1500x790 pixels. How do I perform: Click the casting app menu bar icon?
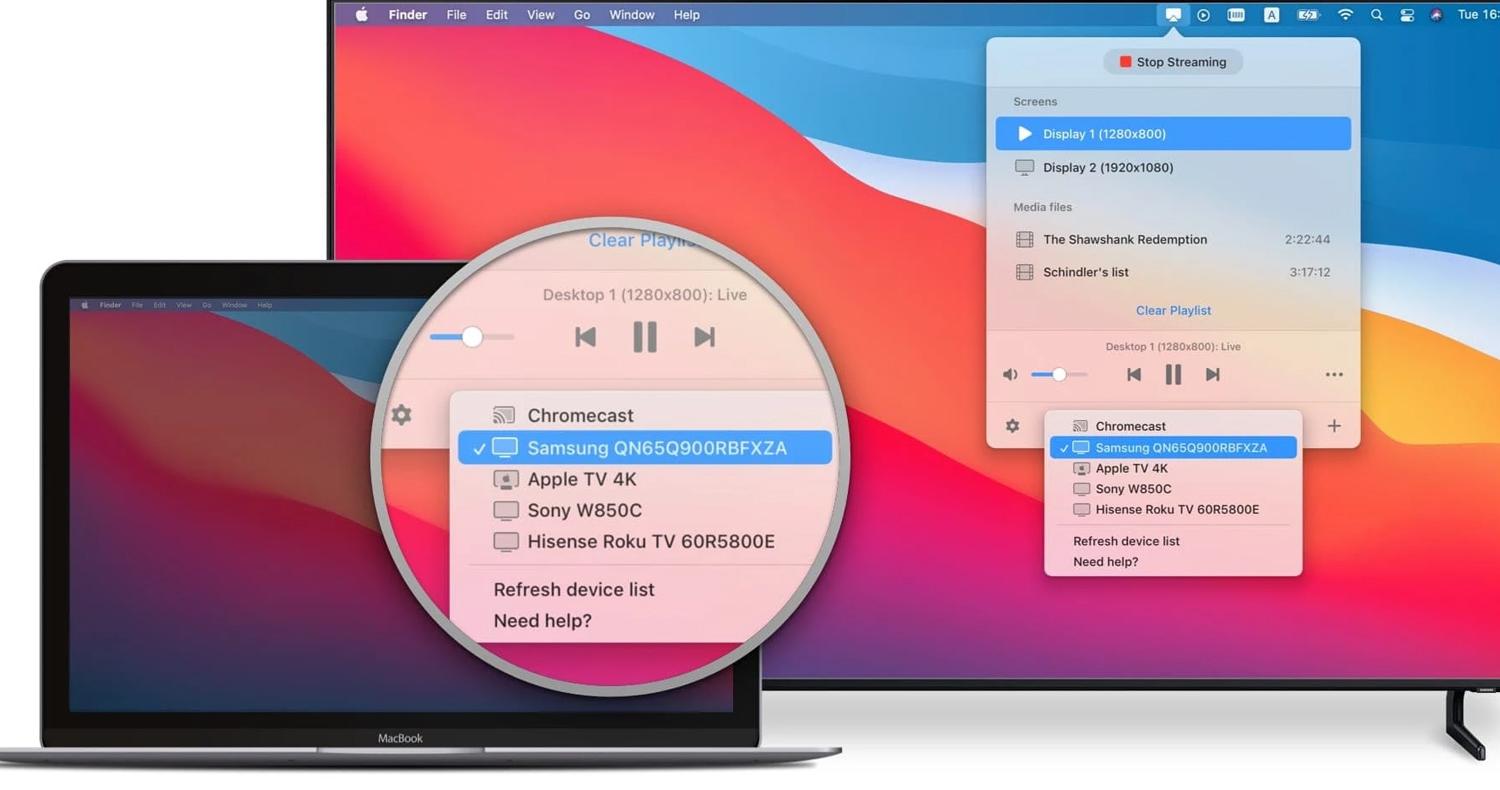1173,15
